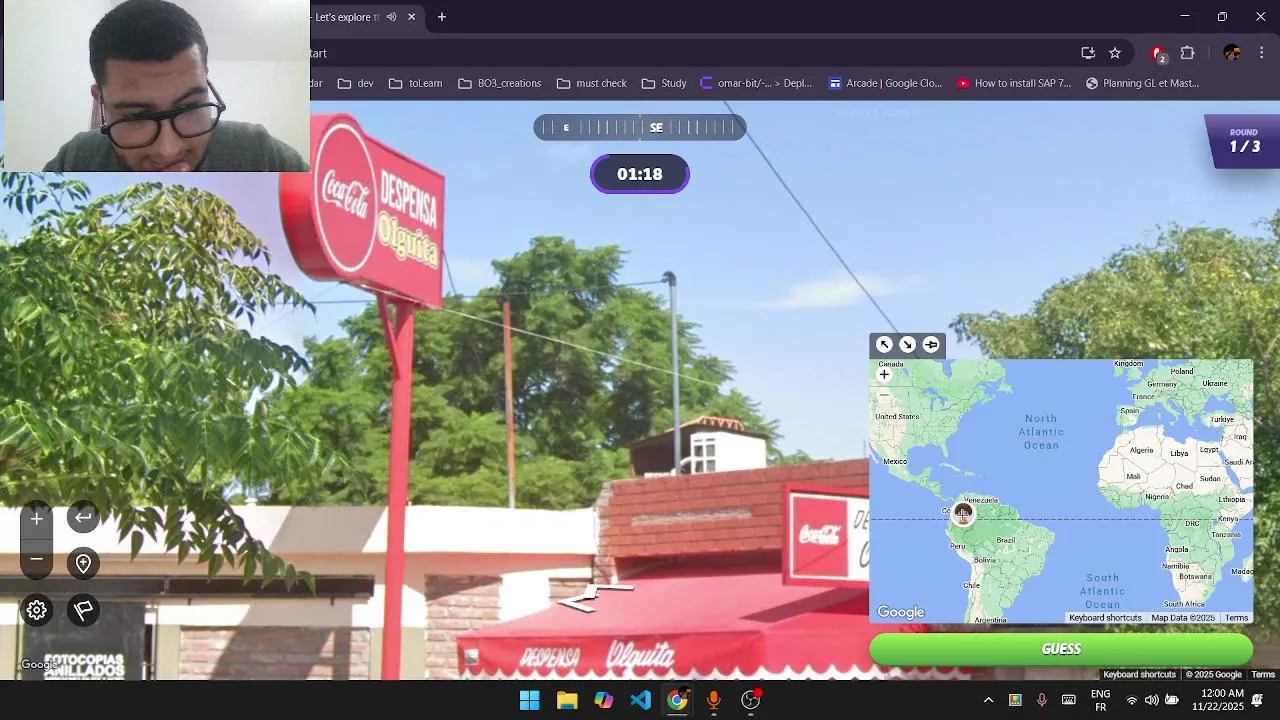Click the microphone in-use tray icon
The height and width of the screenshot is (720, 1280).
[1041, 700]
